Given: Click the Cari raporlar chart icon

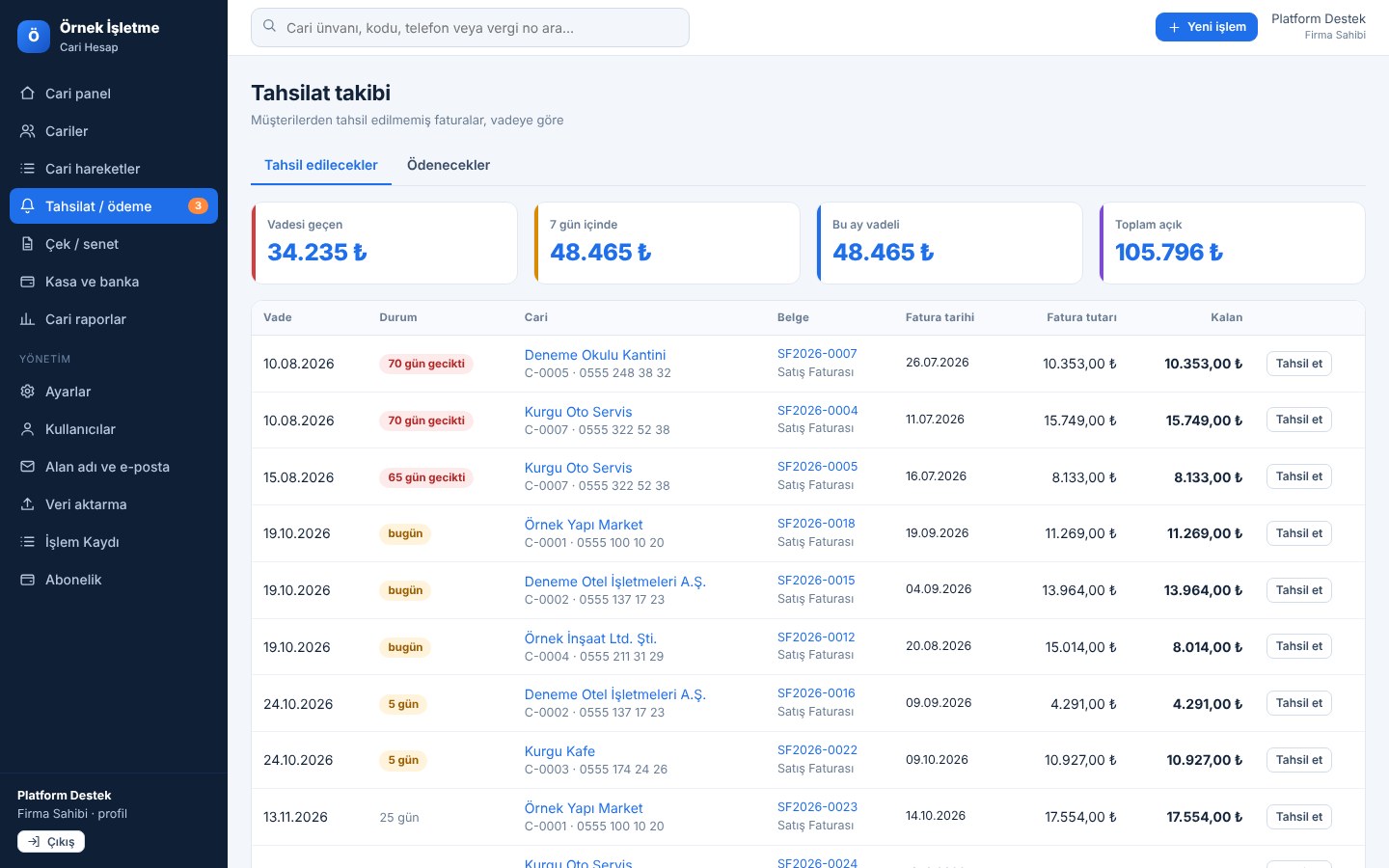Looking at the screenshot, I should tap(27, 319).
